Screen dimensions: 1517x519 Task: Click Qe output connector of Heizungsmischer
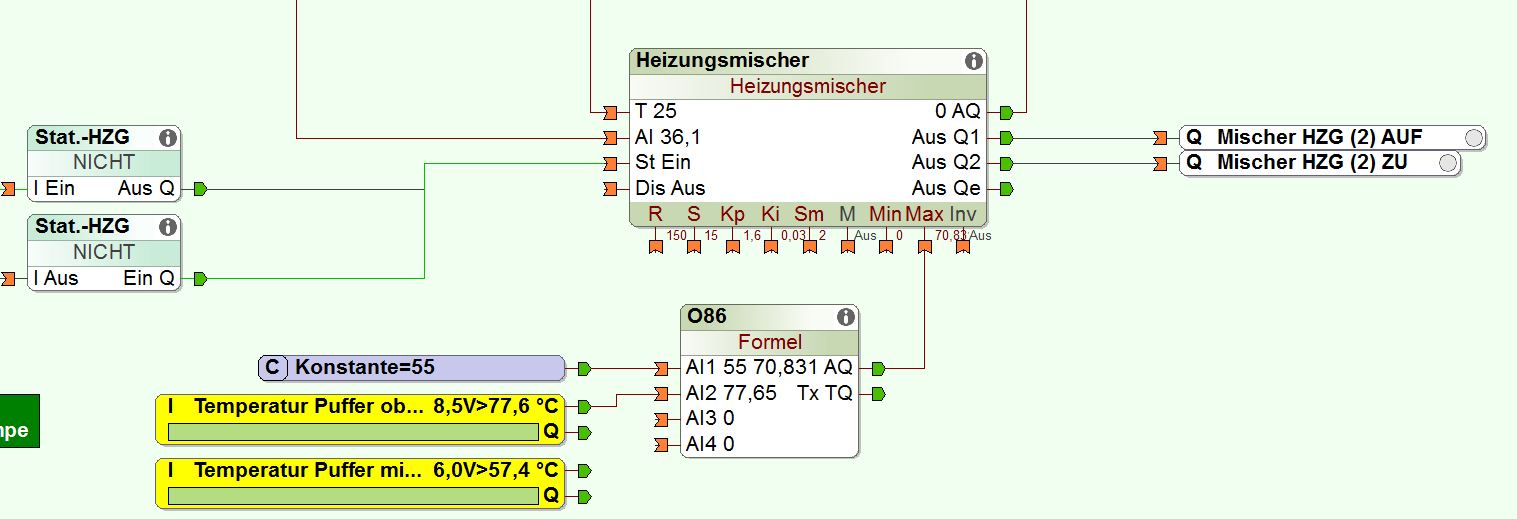(1006, 189)
